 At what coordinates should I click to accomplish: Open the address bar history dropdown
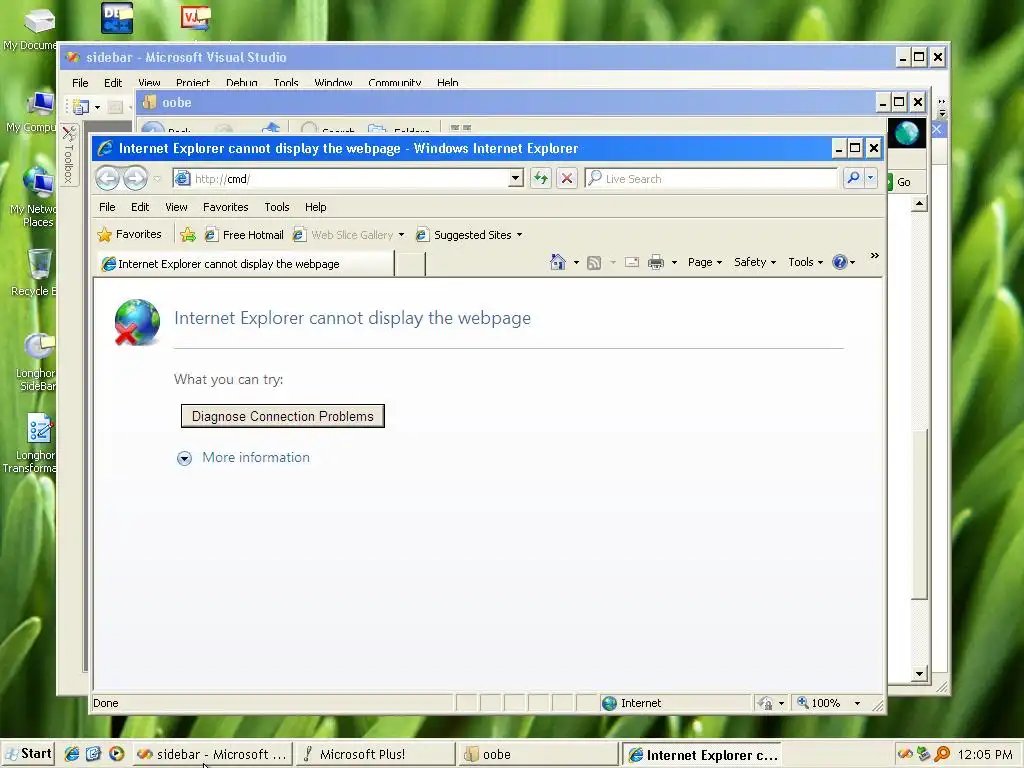(515, 178)
